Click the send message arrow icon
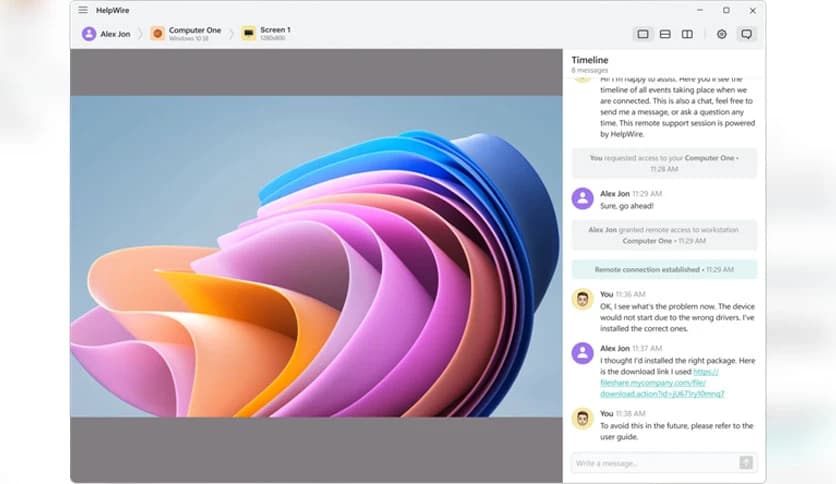The height and width of the screenshot is (484, 836). coord(745,462)
